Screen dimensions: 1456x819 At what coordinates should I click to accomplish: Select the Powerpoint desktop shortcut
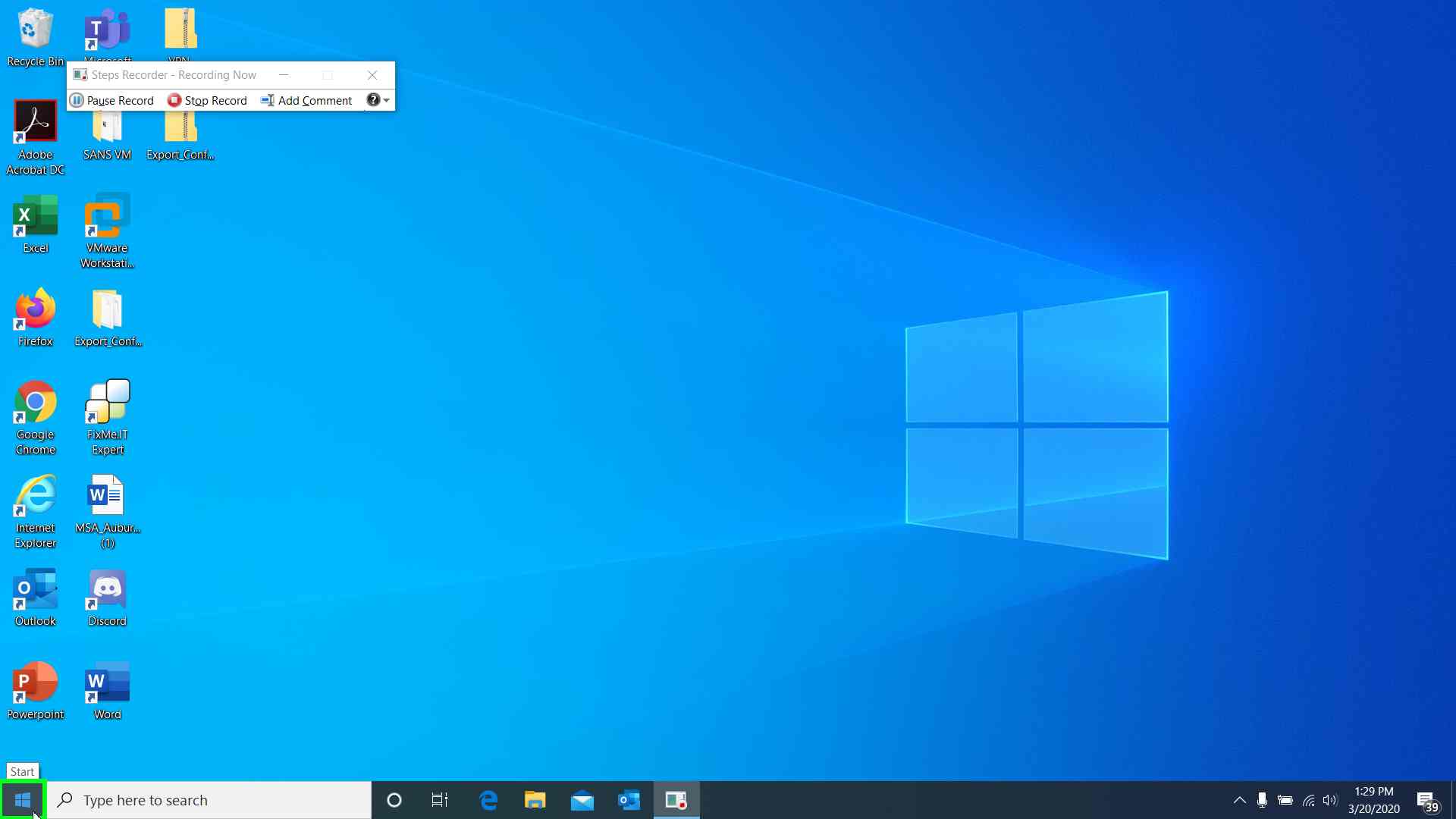pos(35,689)
